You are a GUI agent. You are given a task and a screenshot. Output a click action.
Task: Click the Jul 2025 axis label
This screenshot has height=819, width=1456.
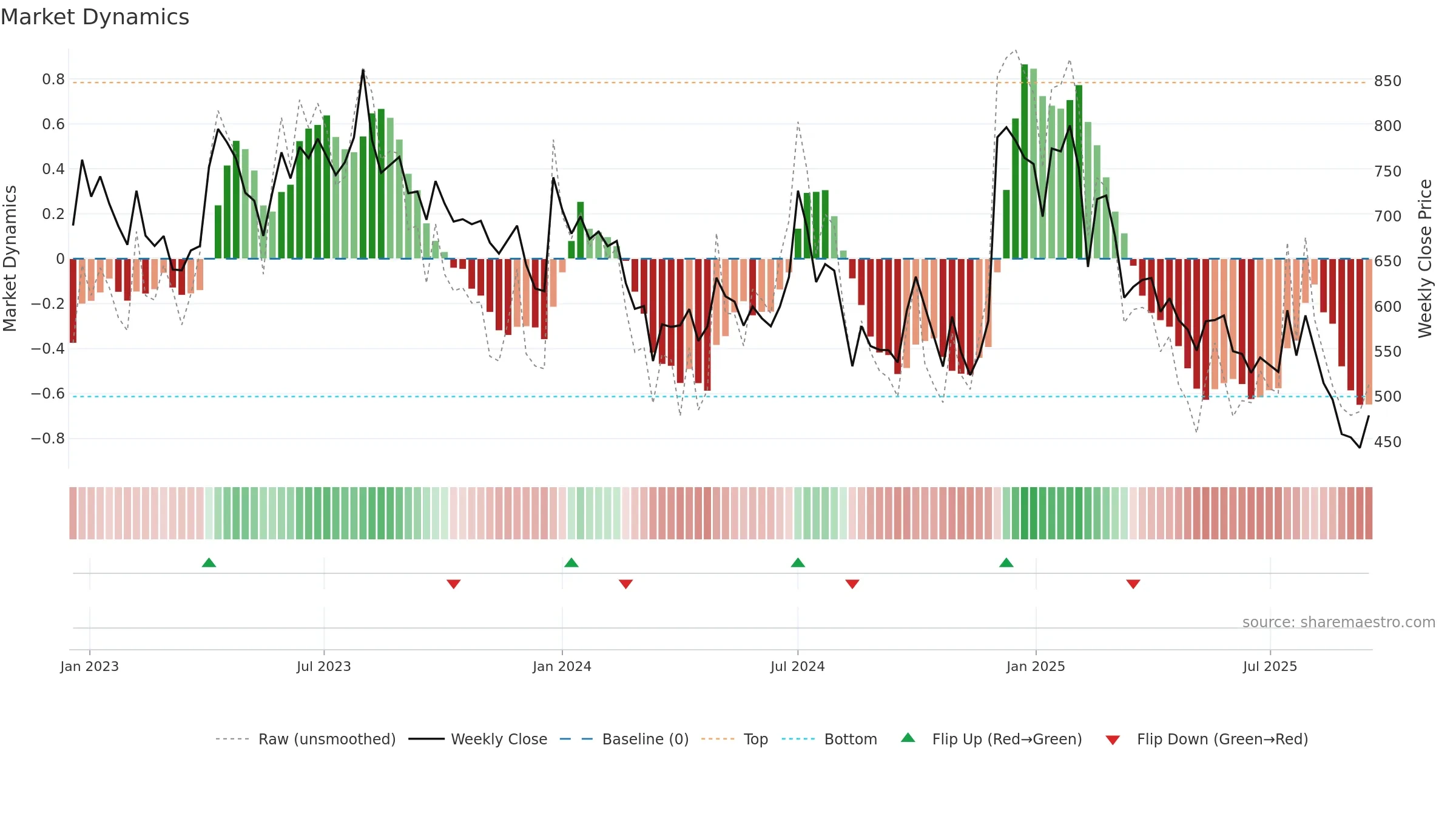pos(1270,666)
